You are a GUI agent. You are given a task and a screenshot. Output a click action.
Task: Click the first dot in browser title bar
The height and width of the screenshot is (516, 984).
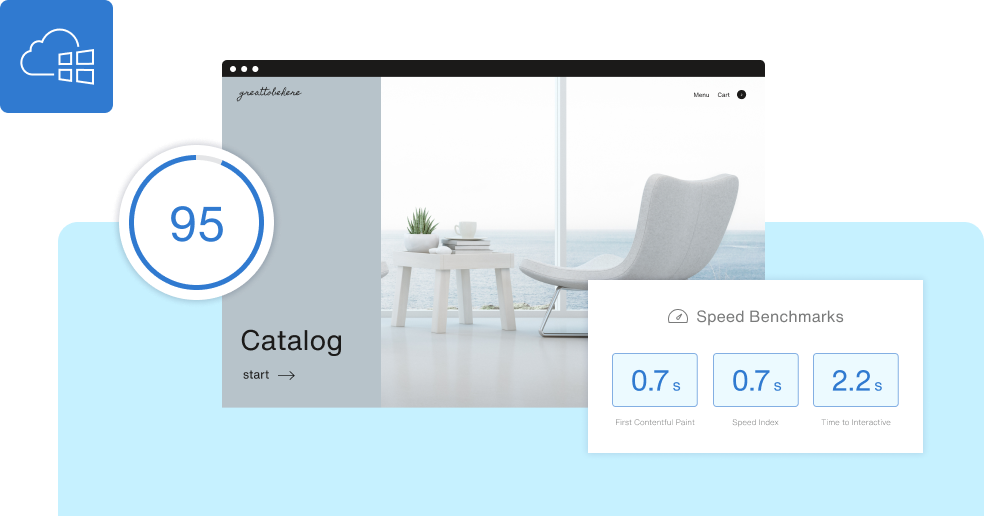(233, 69)
